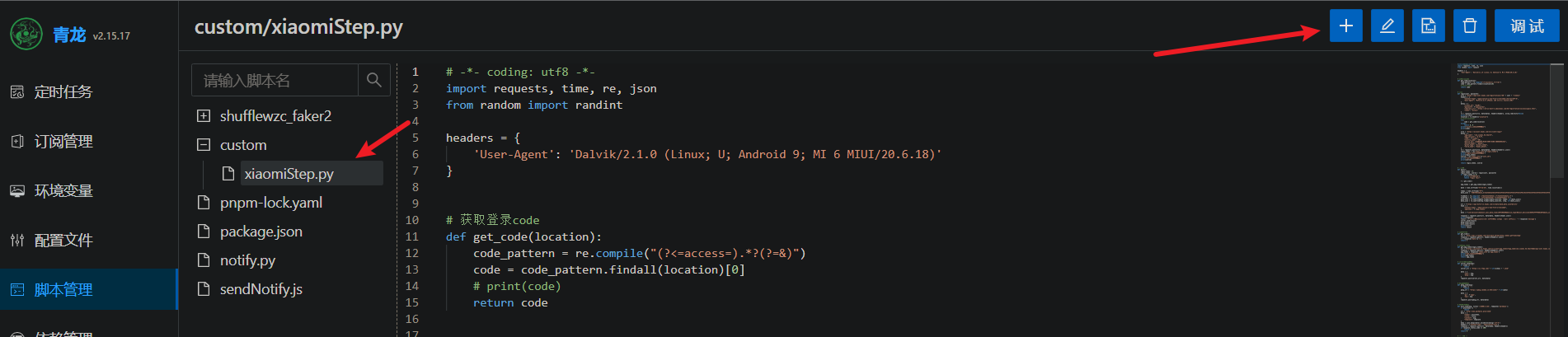1568x337 pixels.
Task: Click the trash delete icon button
Action: click(x=1469, y=26)
